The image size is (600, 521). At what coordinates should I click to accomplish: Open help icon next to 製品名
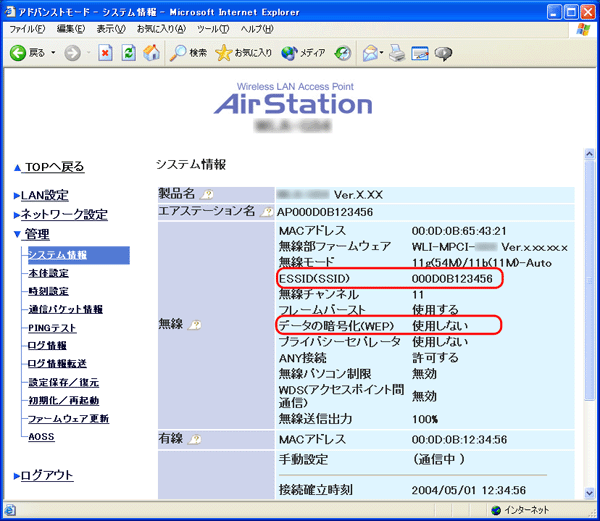207,195
